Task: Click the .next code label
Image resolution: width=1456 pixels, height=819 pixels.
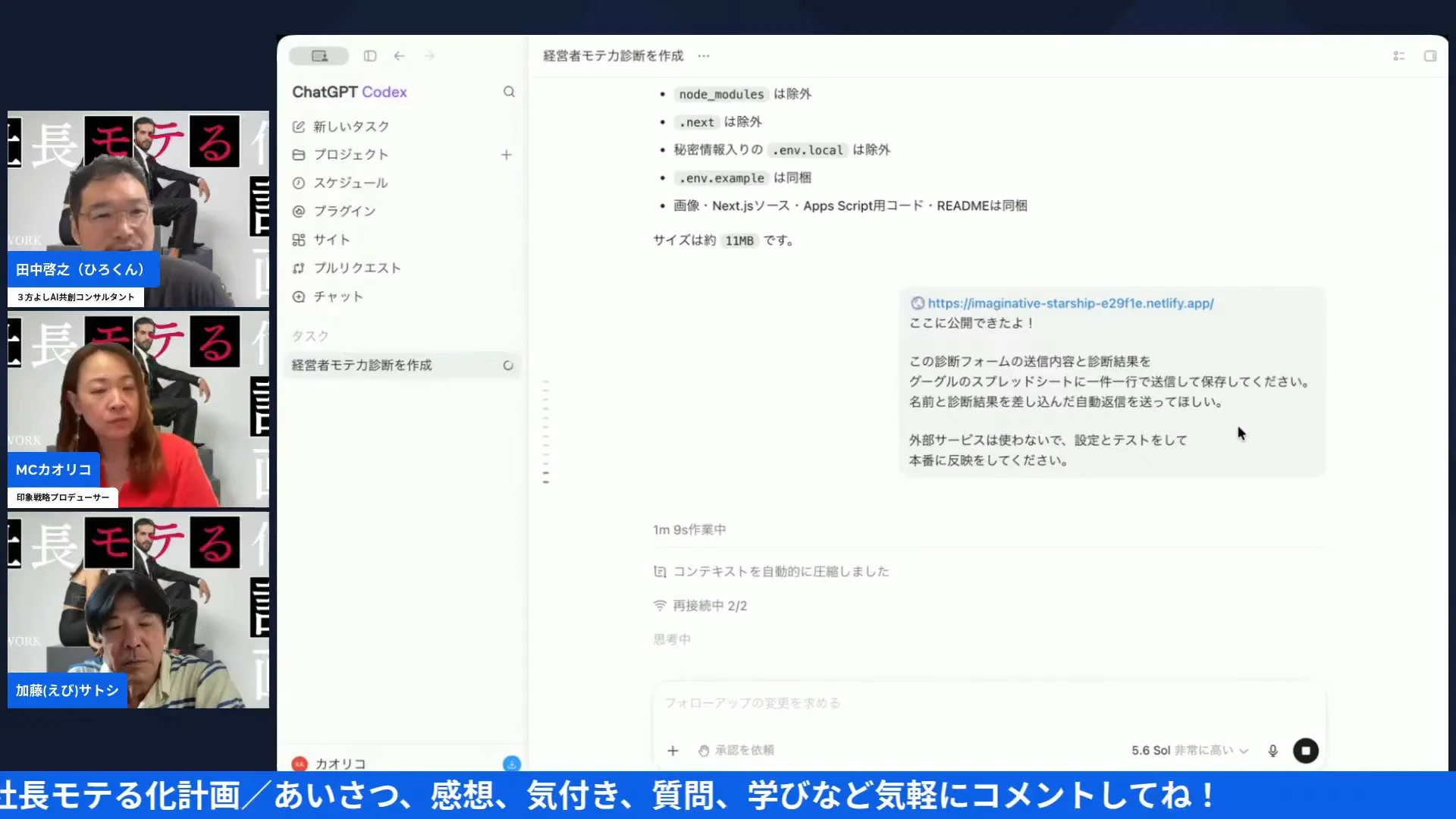Action: pyautogui.click(x=696, y=122)
